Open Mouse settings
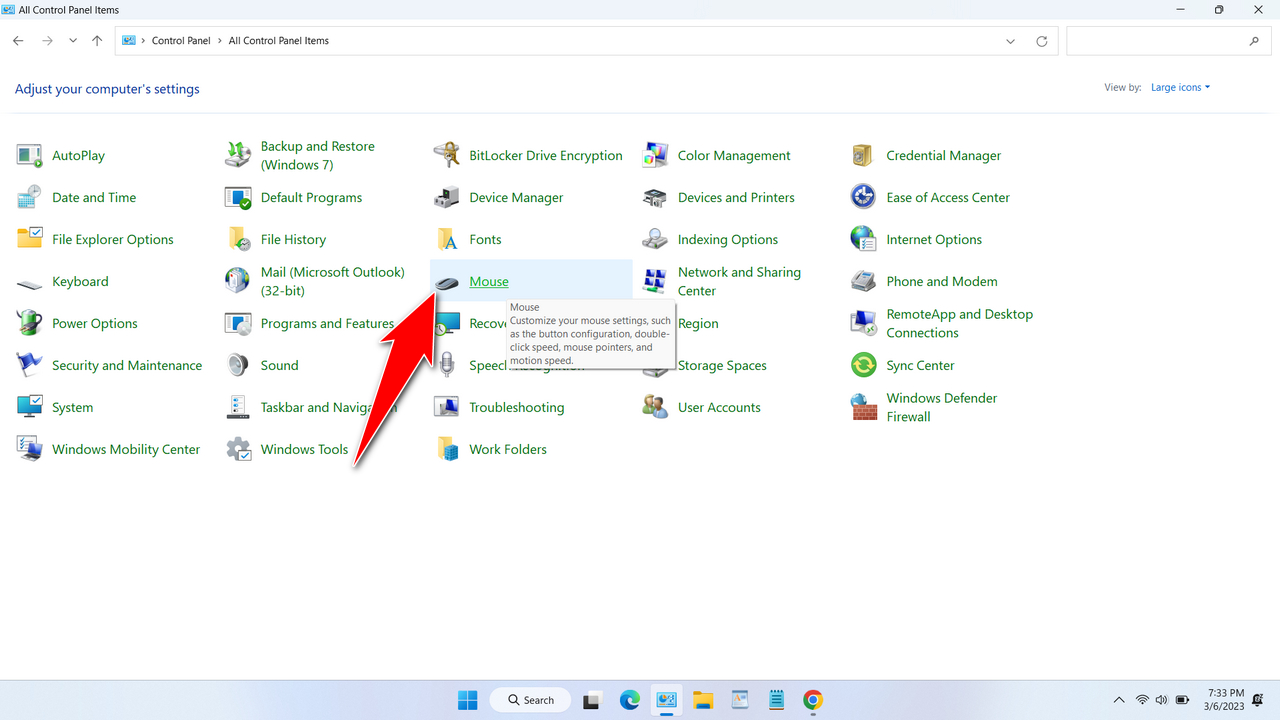 489,281
